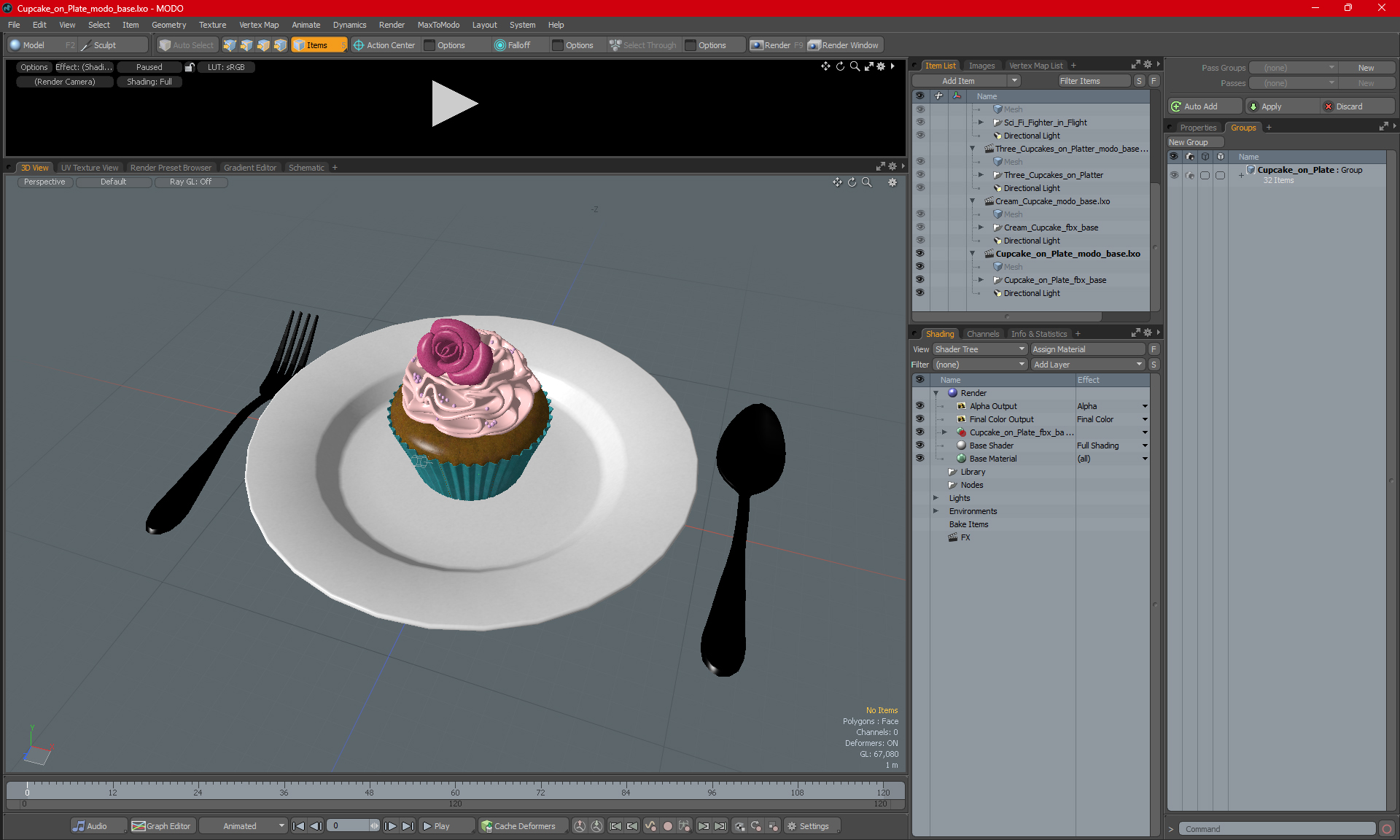Hide Alpha Output layer in Shader Tree

(919, 406)
